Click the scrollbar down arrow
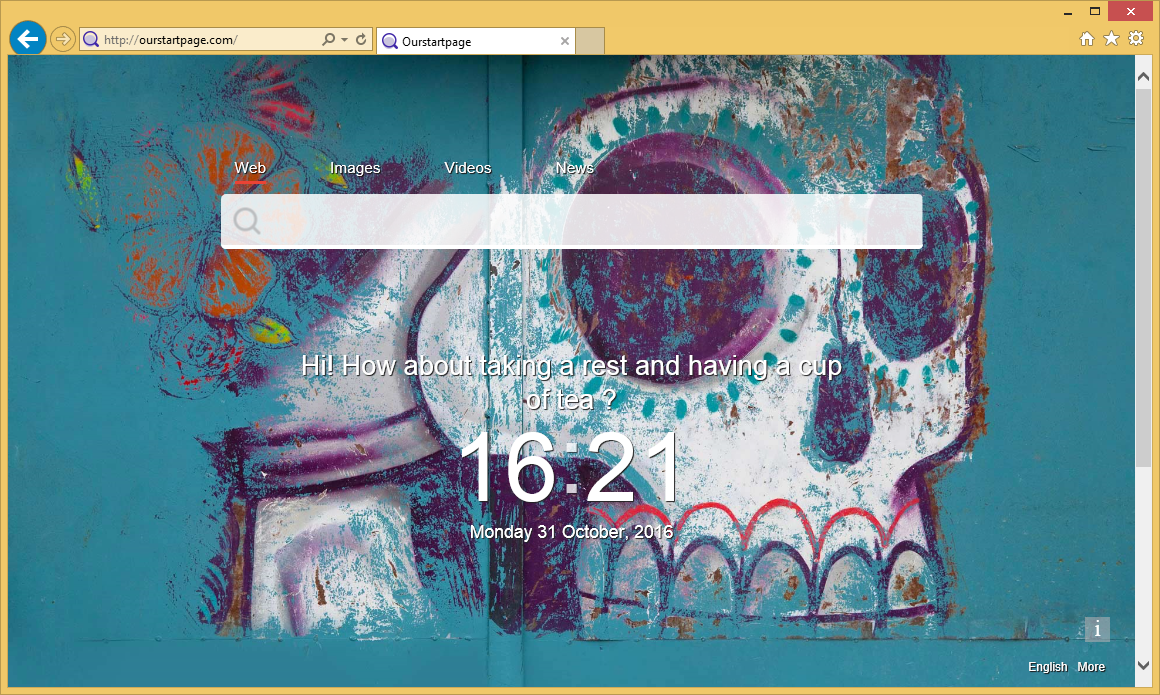Screen dimensions: 1160x695 coord(1143,665)
